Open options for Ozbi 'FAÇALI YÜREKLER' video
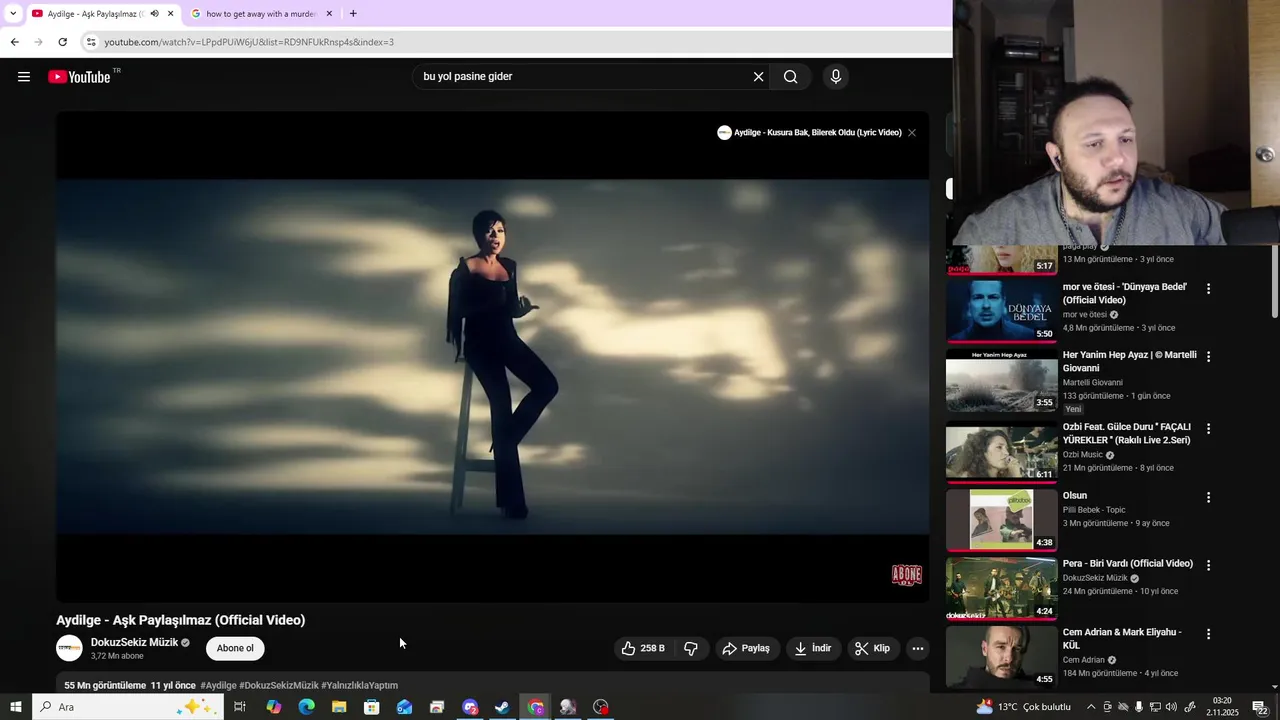The height and width of the screenshot is (720, 1280). pos(1208,428)
